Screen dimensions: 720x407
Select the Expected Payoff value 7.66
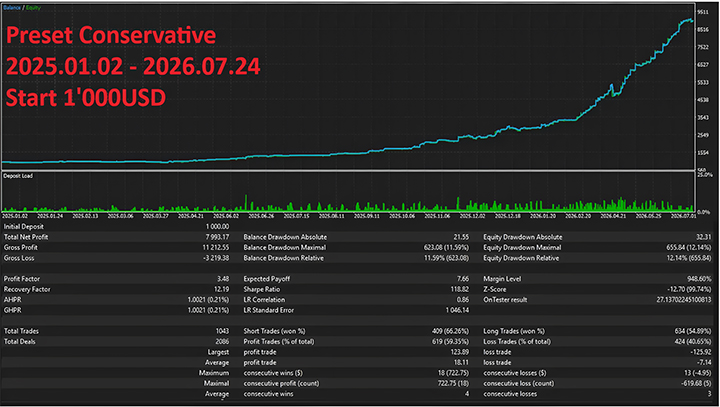pyautogui.click(x=463, y=279)
